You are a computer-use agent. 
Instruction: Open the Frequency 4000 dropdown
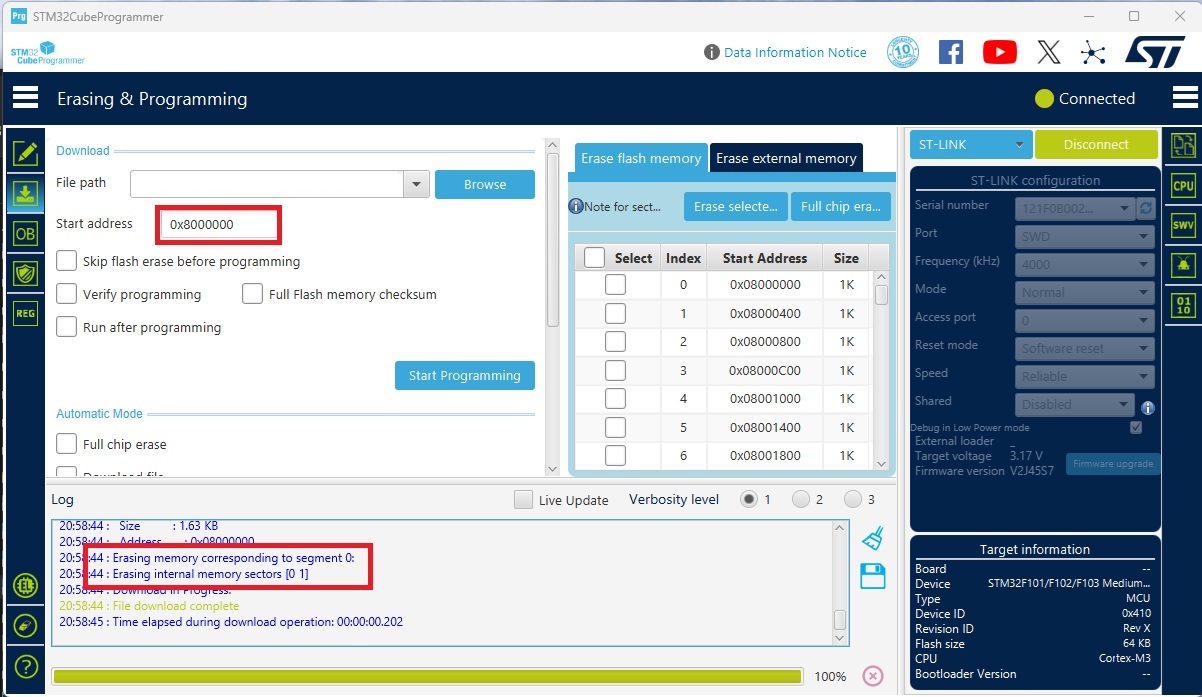pos(1085,264)
